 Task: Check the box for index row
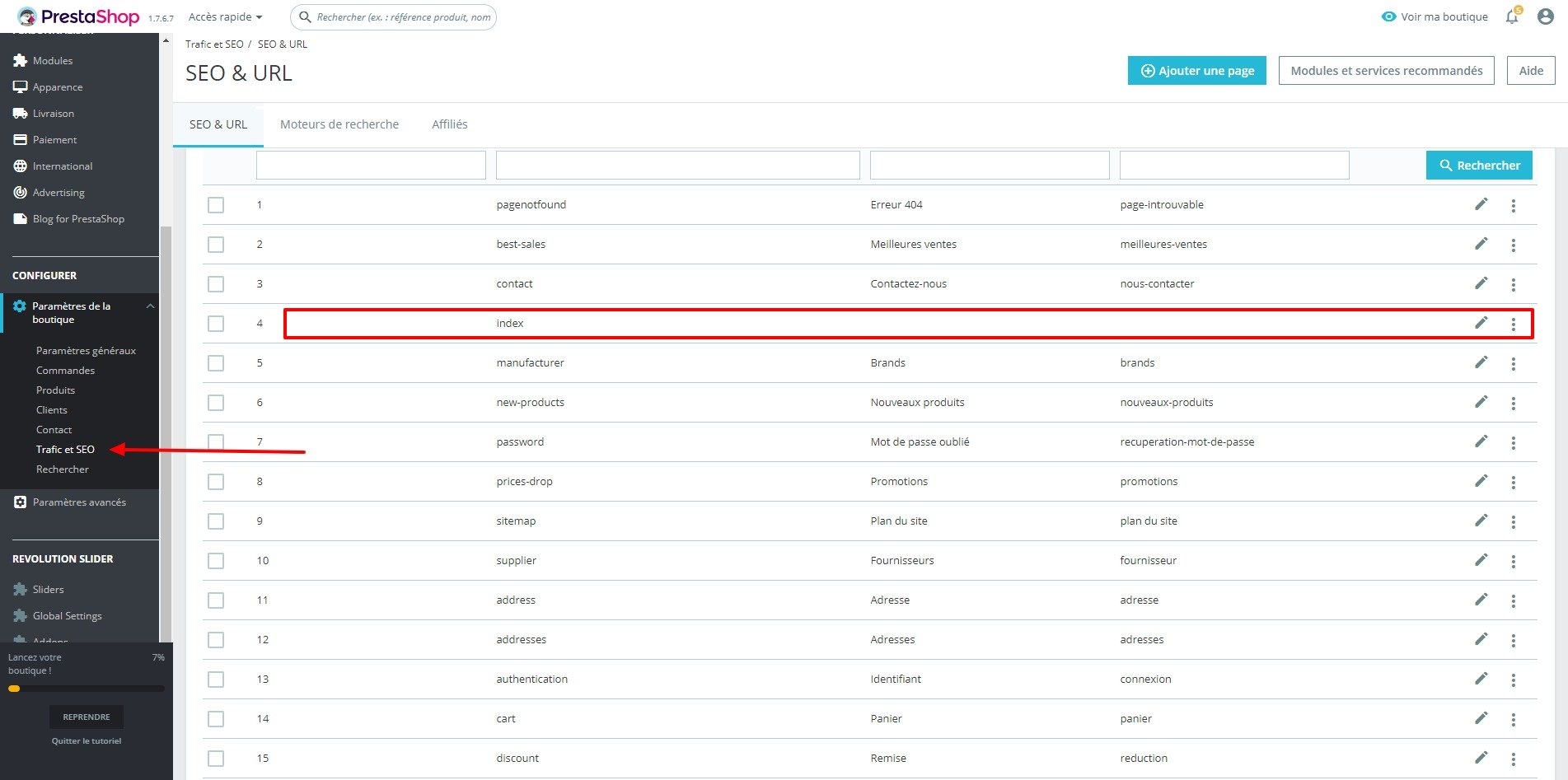click(x=216, y=324)
